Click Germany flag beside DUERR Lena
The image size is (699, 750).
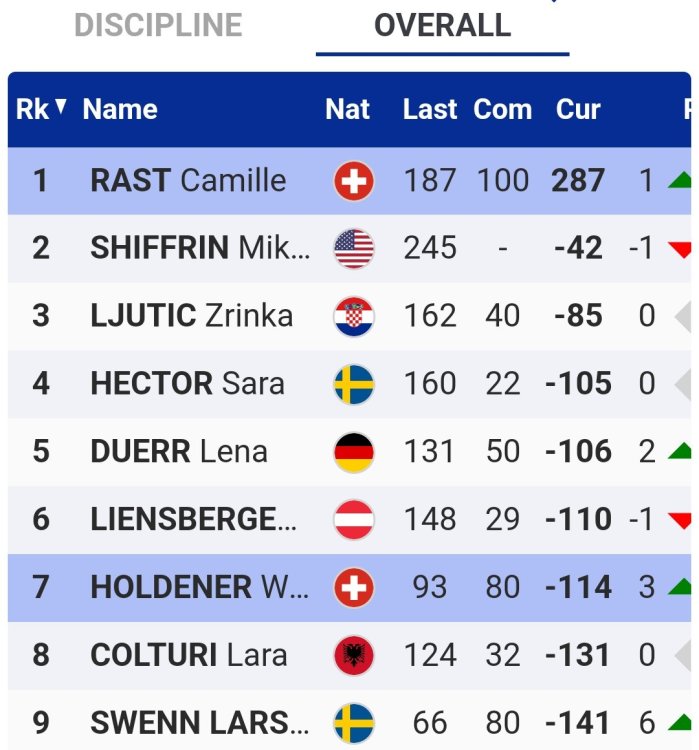353,452
